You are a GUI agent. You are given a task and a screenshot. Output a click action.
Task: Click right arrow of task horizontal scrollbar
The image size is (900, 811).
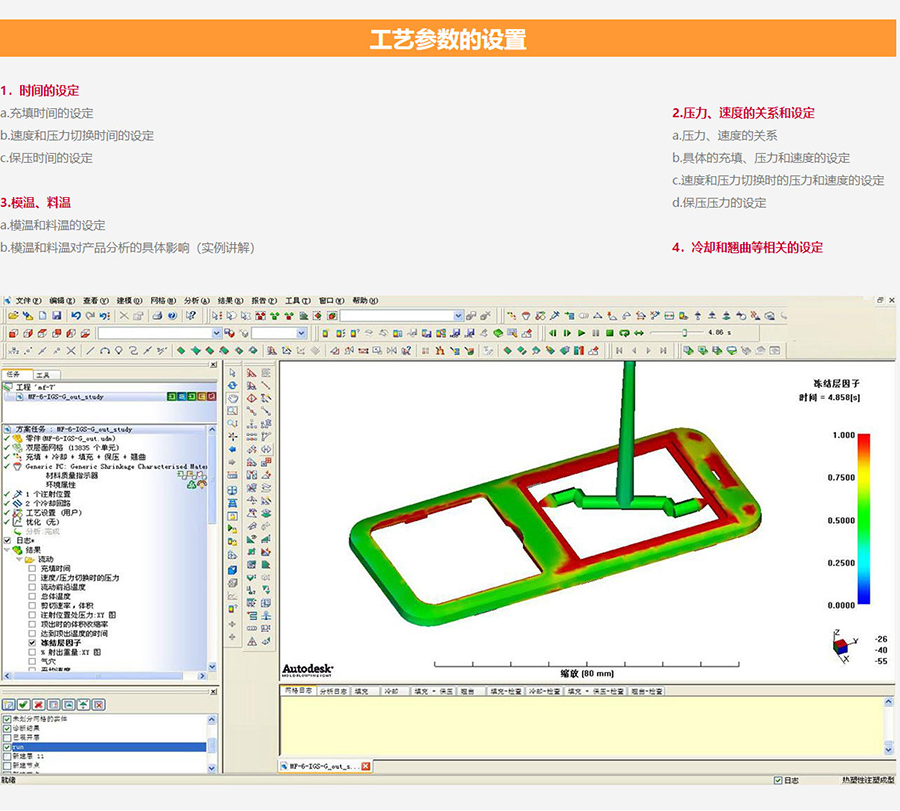(201, 676)
